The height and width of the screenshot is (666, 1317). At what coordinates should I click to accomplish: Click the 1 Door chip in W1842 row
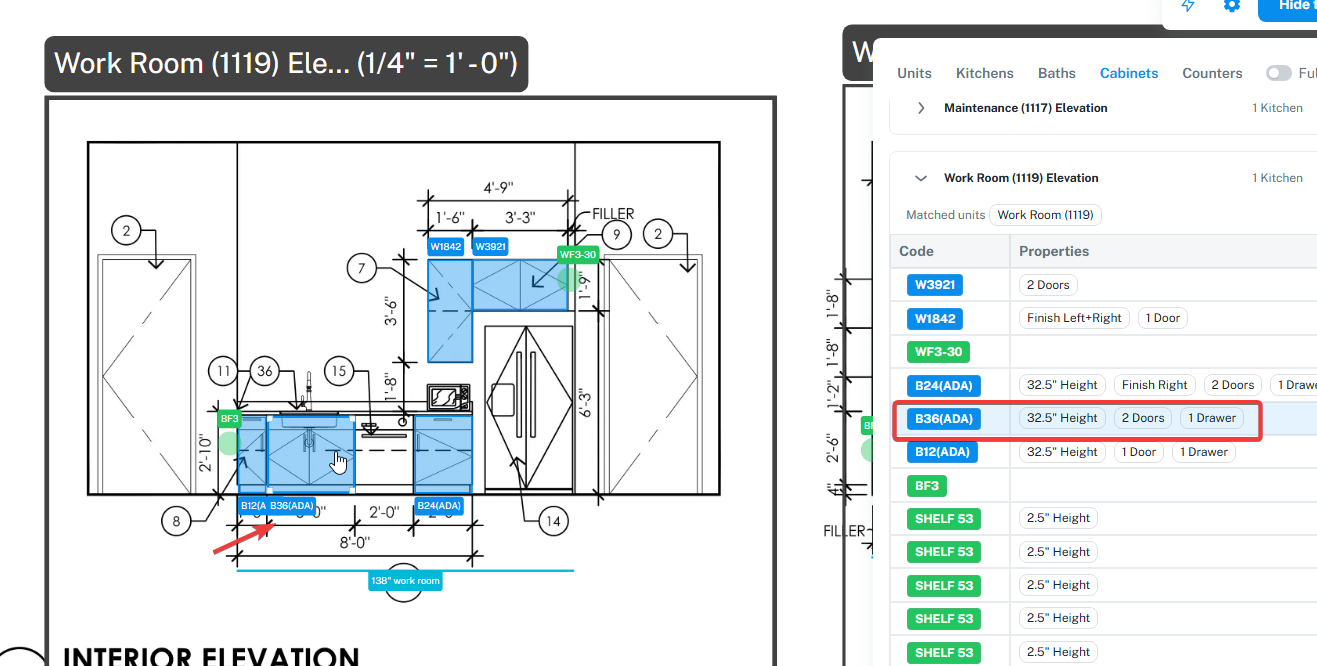pos(1162,318)
